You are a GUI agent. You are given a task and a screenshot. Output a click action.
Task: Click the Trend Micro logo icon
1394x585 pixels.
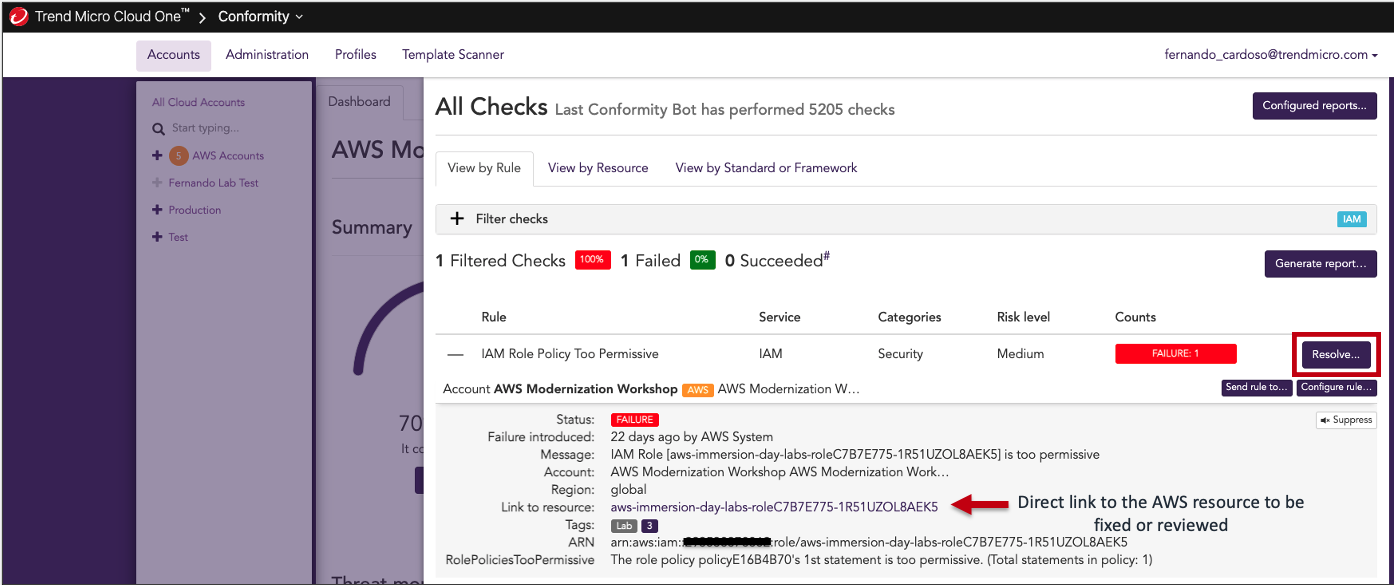pos(18,16)
